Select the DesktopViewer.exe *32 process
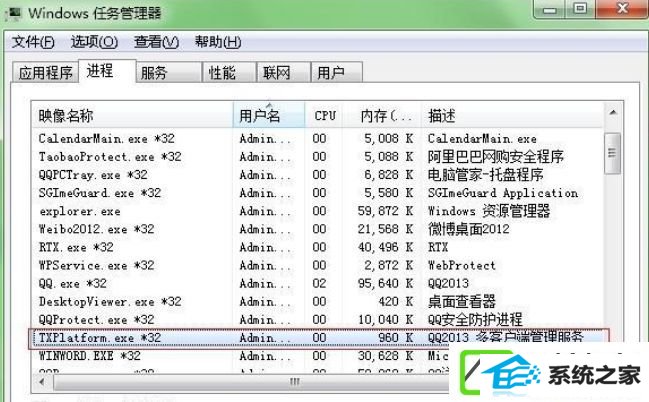The image size is (649, 402). point(318,301)
